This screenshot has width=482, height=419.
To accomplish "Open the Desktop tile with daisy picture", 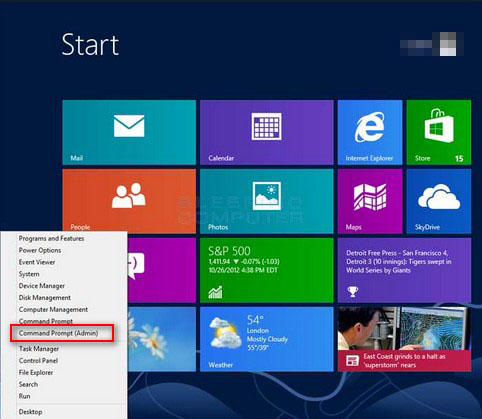I will pos(162,339).
